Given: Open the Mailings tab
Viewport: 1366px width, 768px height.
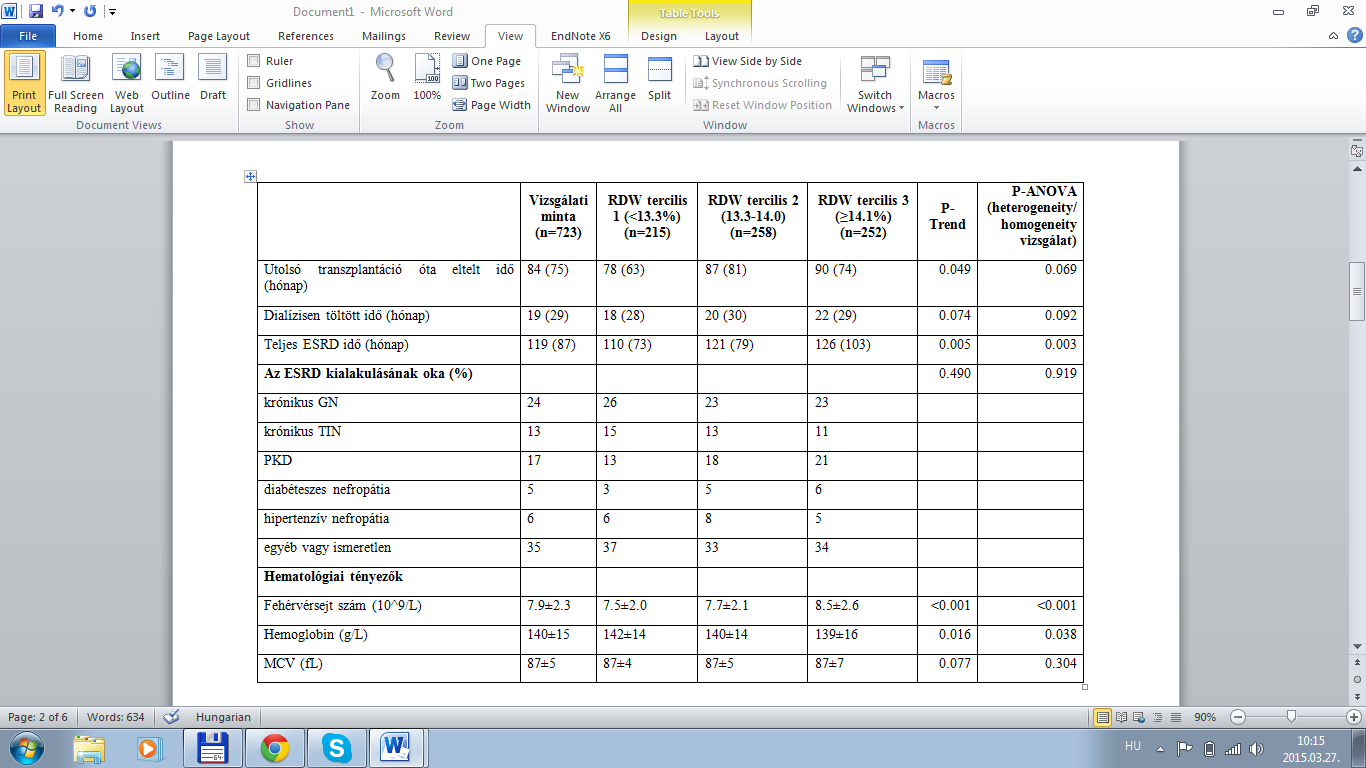Looking at the screenshot, I should pyautogui.click(x=384, y=36).
